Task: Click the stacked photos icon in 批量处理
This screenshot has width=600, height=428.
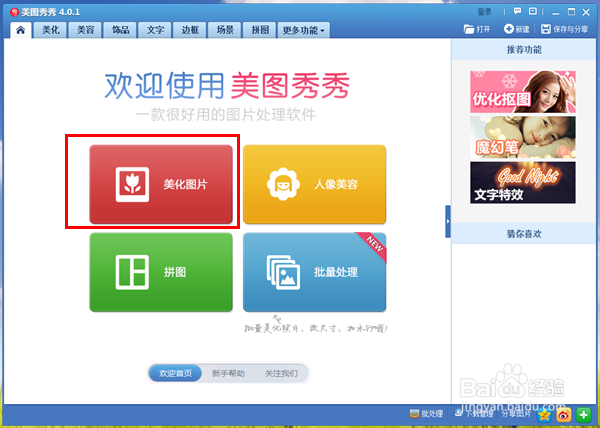Action: pos(283,272)
